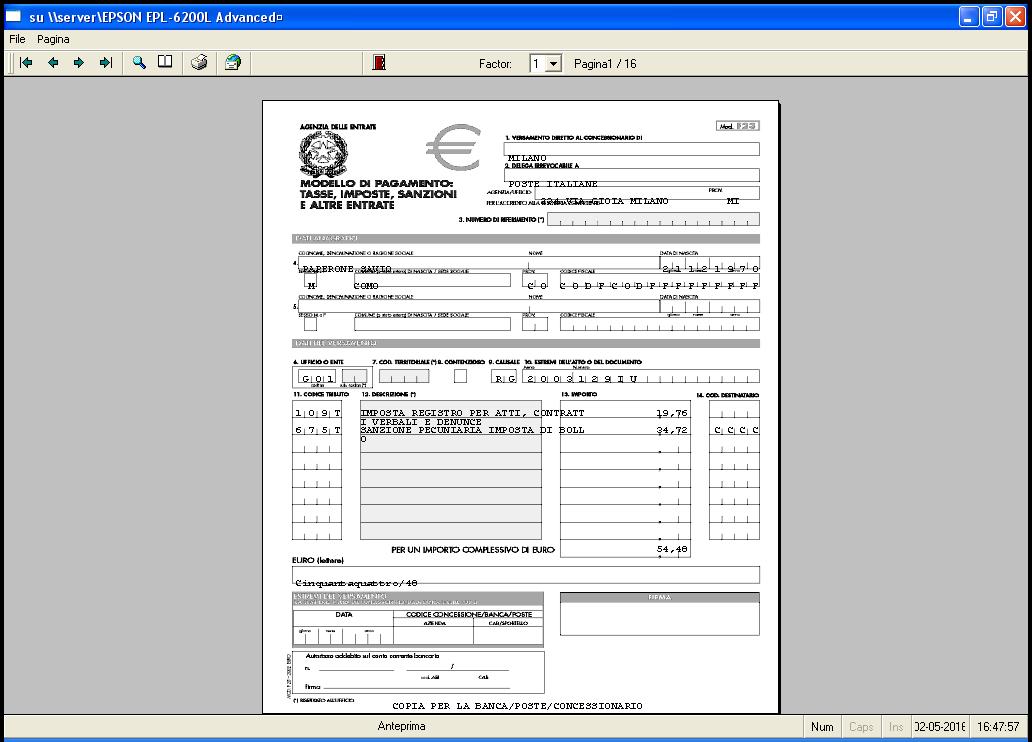Click the Caps status indicator
1032x742 pixels.
pos(861,727)
